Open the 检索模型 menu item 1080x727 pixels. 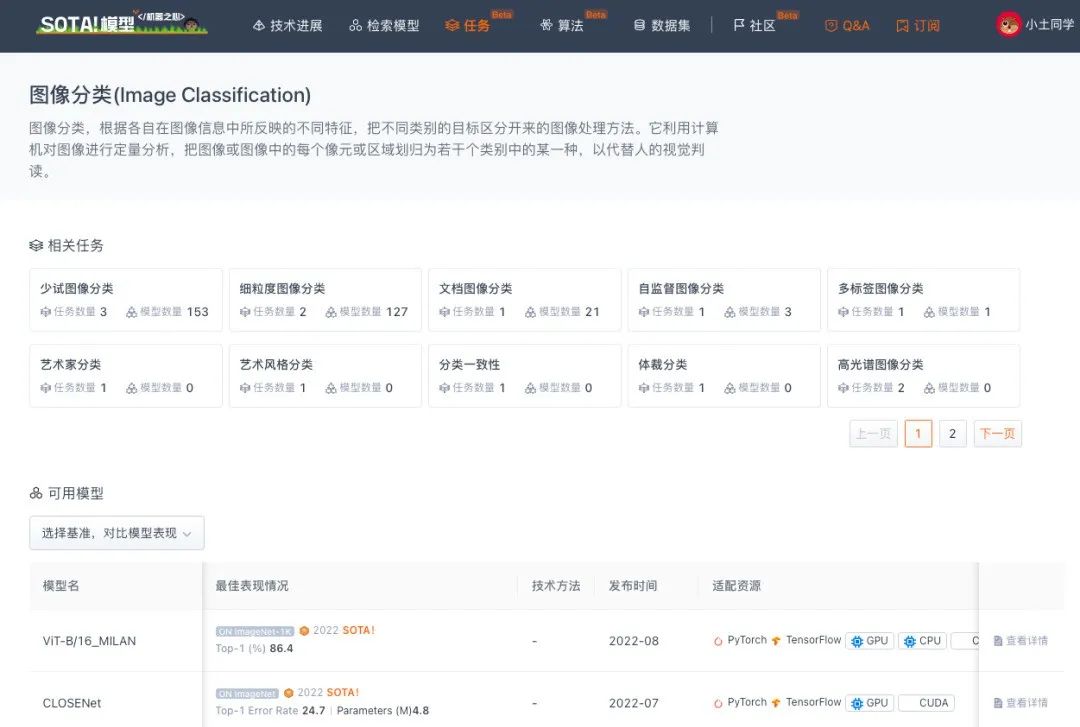point(384,25)
